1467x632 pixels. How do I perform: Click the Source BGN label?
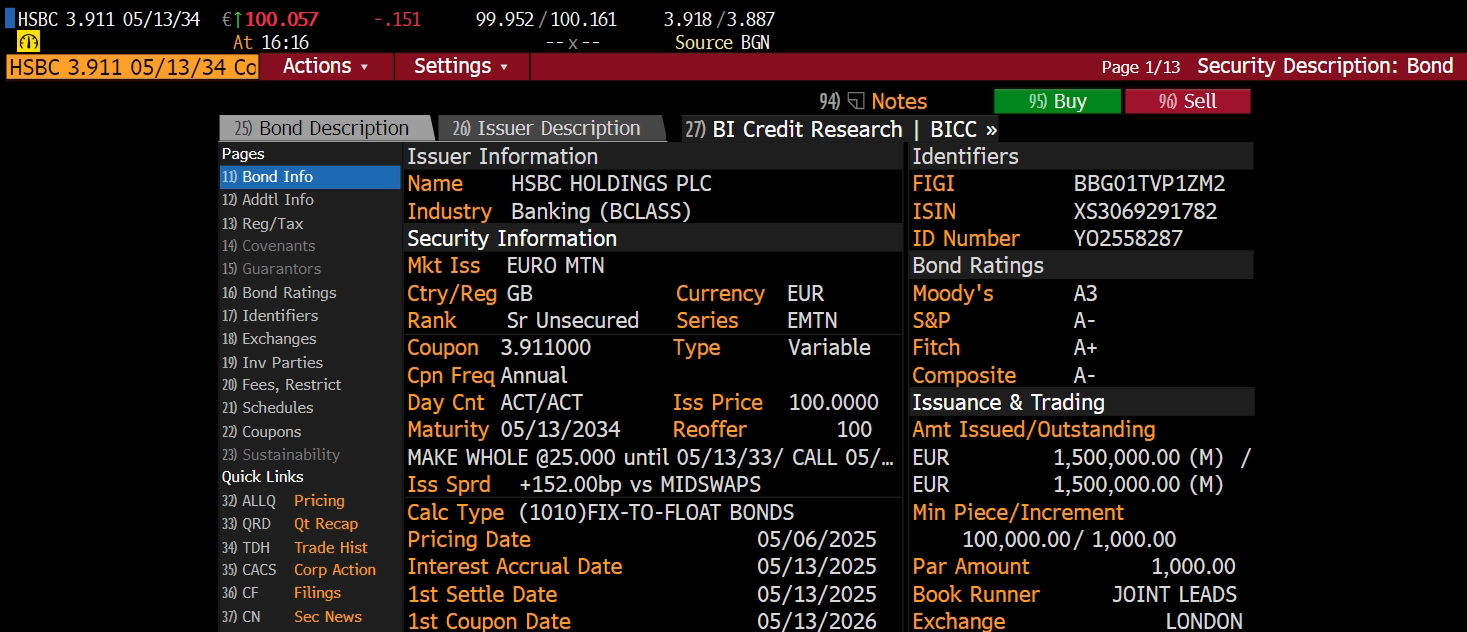(723, 42)
